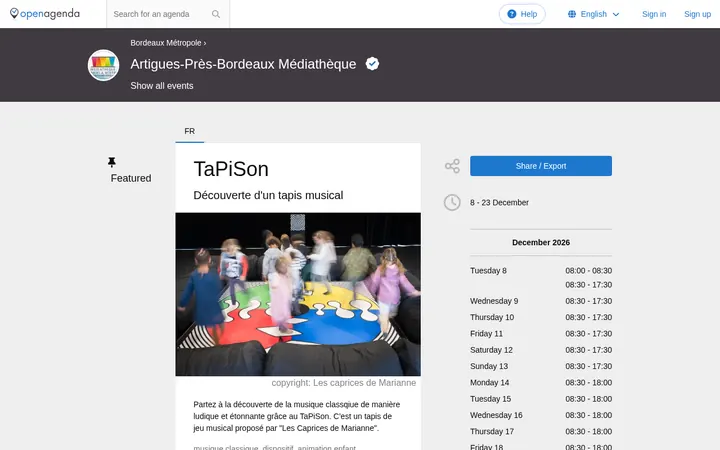
Task: Click the Help question mark icon
Action: 512,14
